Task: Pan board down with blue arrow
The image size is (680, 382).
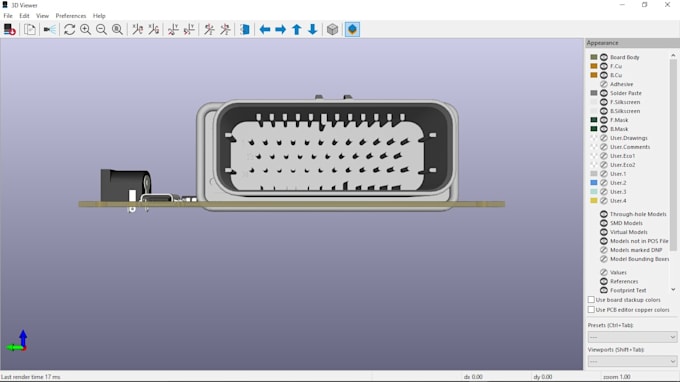Action: point(313,29)
